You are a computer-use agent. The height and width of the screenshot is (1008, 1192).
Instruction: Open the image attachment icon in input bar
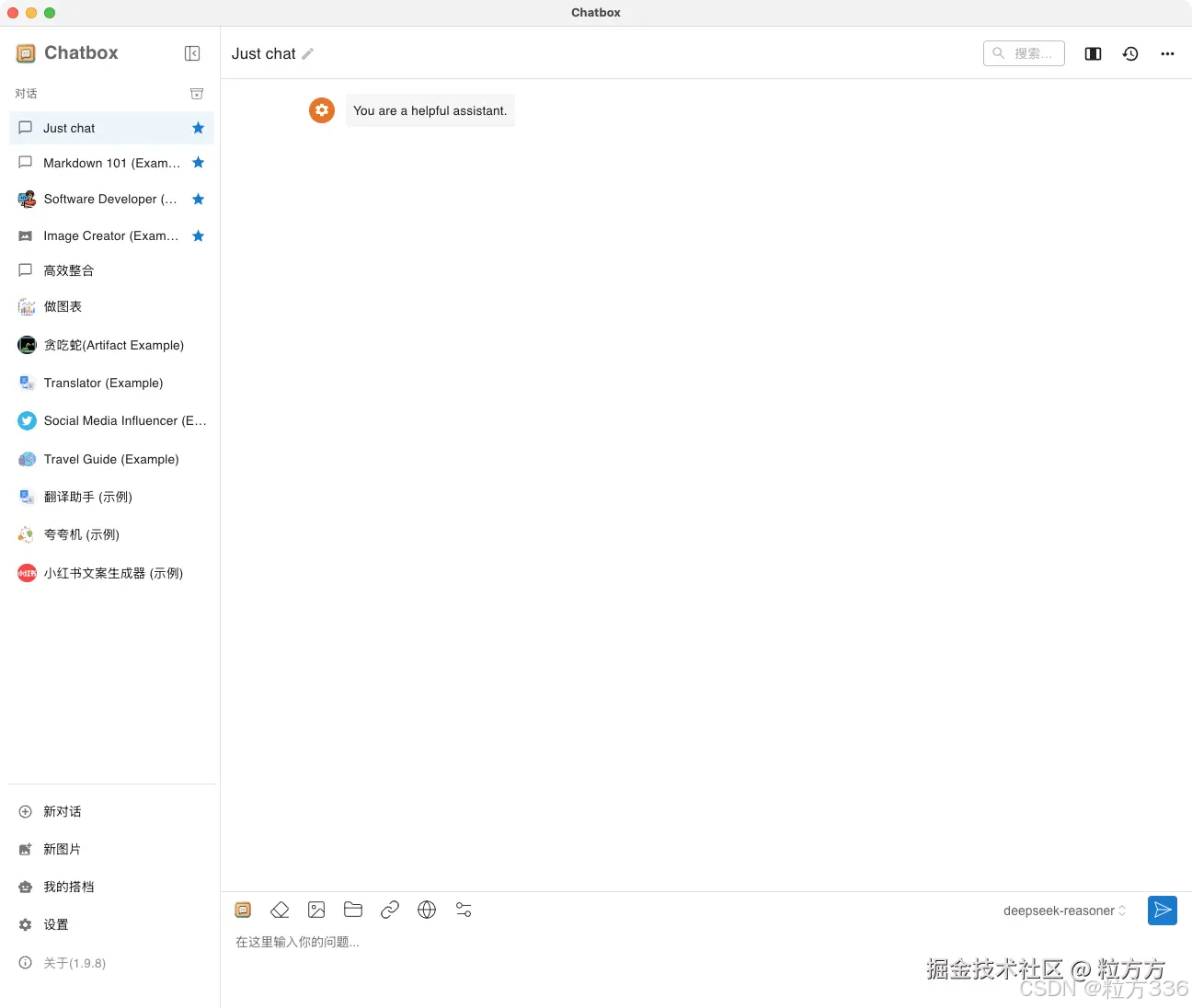point(316,910)
